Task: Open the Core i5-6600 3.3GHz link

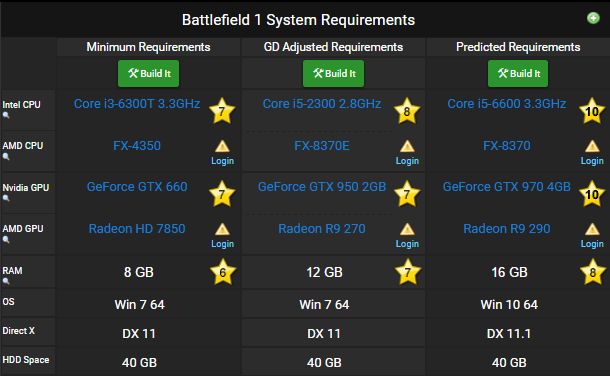Action: (x=507, y=104)
